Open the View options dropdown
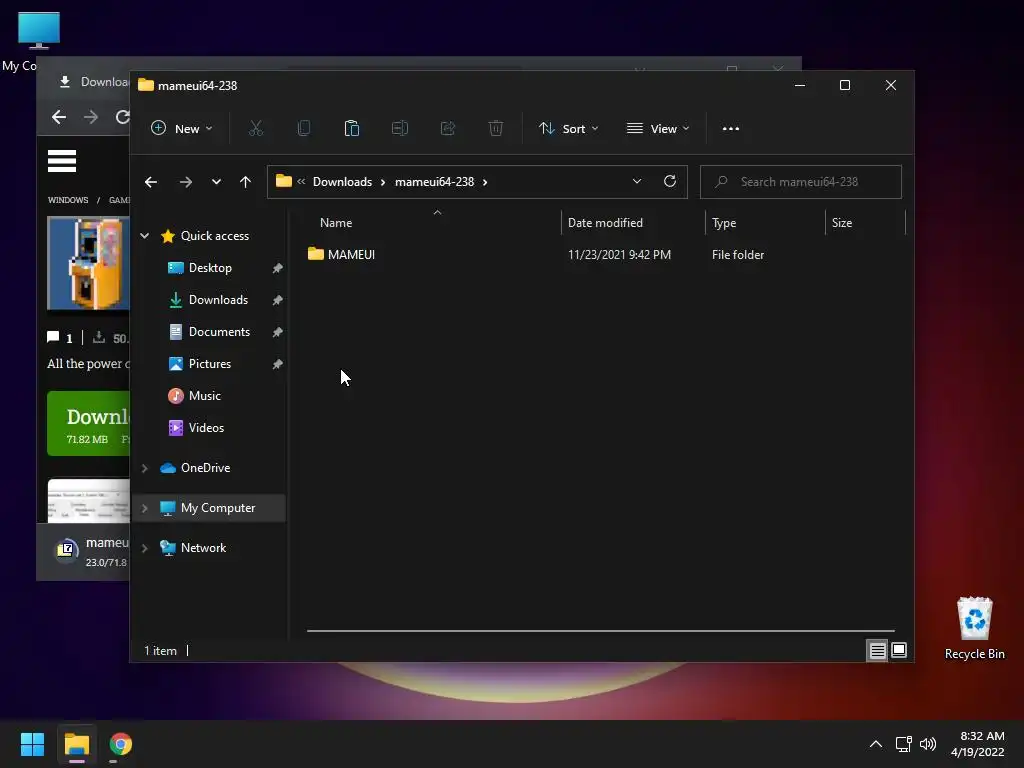Viewport: 1024px width, 768px height. click(x=658, y=129)
